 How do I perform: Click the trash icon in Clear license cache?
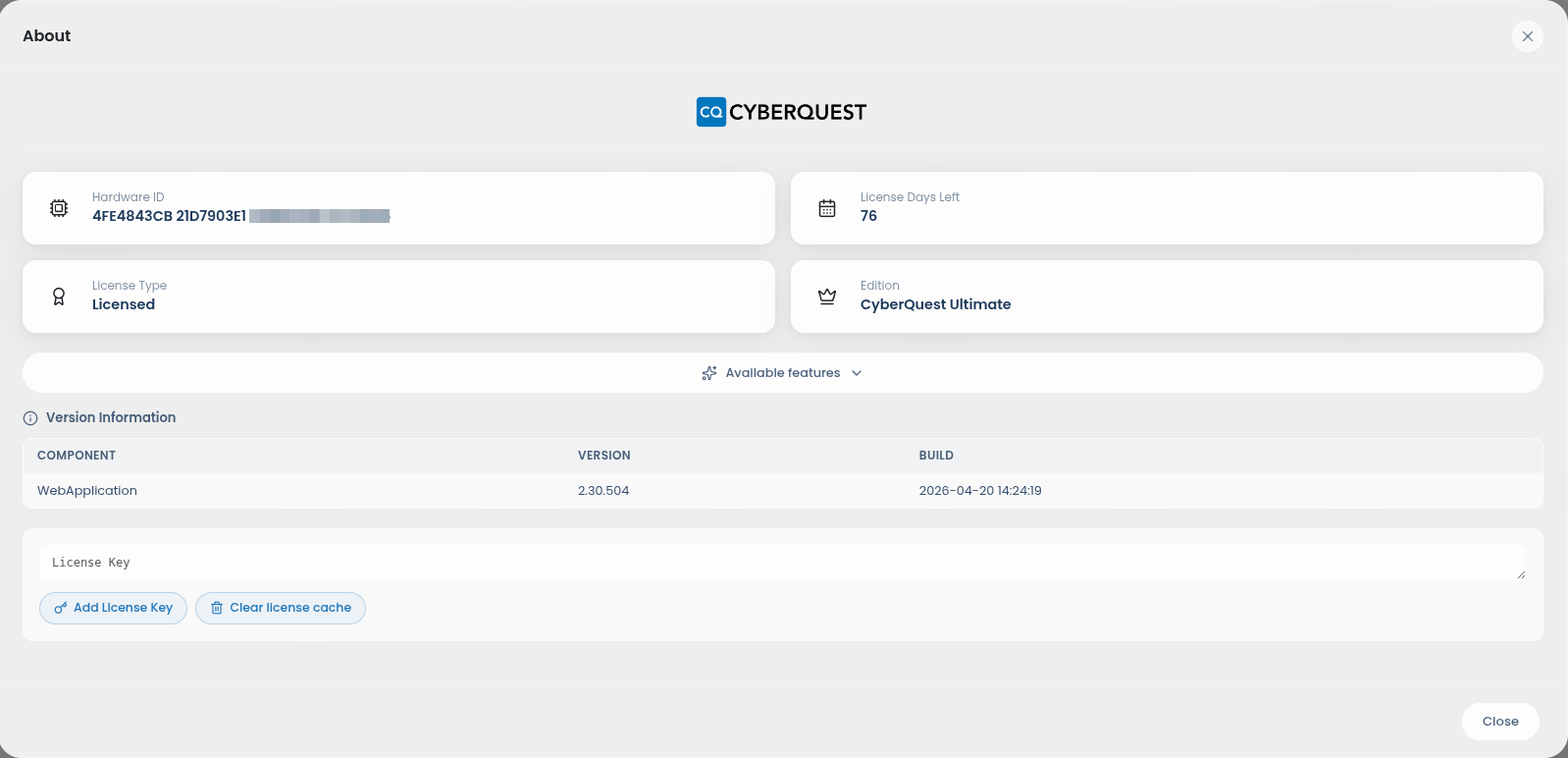coord(217,608)
